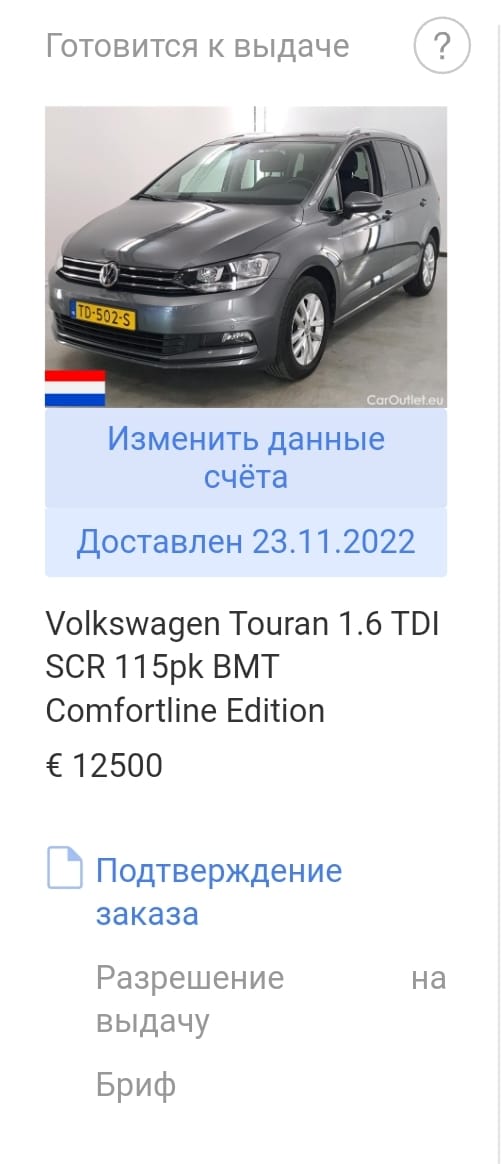The height and width of the screenshot is (1164, 502).
Task: Click the car's side mirror in the photo
Action: [x=362, y=202]
